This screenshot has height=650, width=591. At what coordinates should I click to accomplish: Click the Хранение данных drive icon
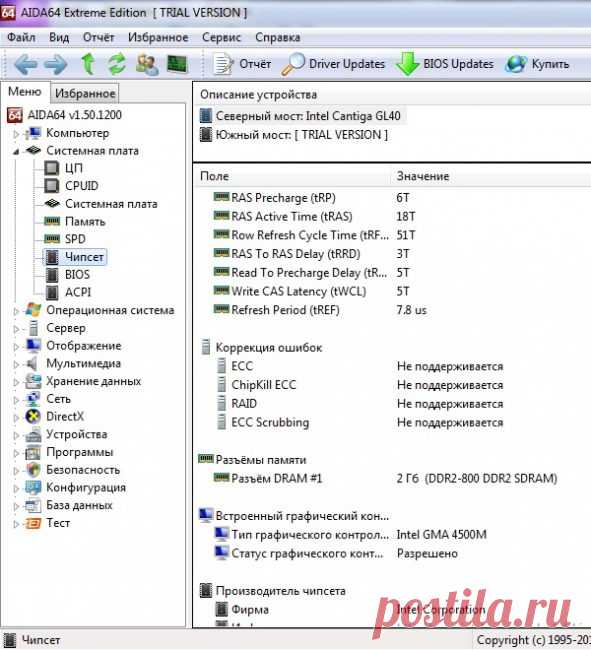(x=33, y=381)
